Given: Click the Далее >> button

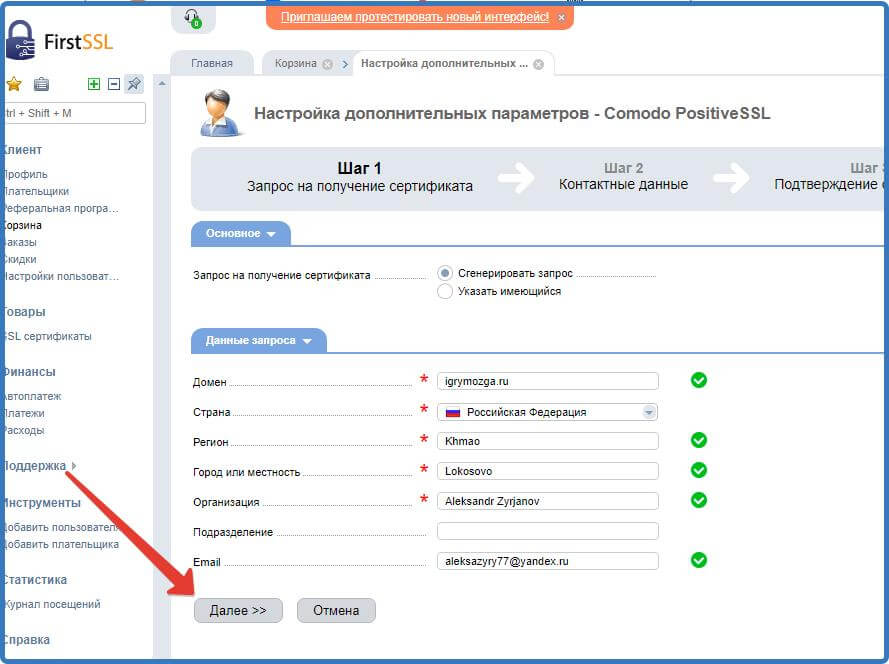Looking at the screenshot, I should tap(238, 611).
